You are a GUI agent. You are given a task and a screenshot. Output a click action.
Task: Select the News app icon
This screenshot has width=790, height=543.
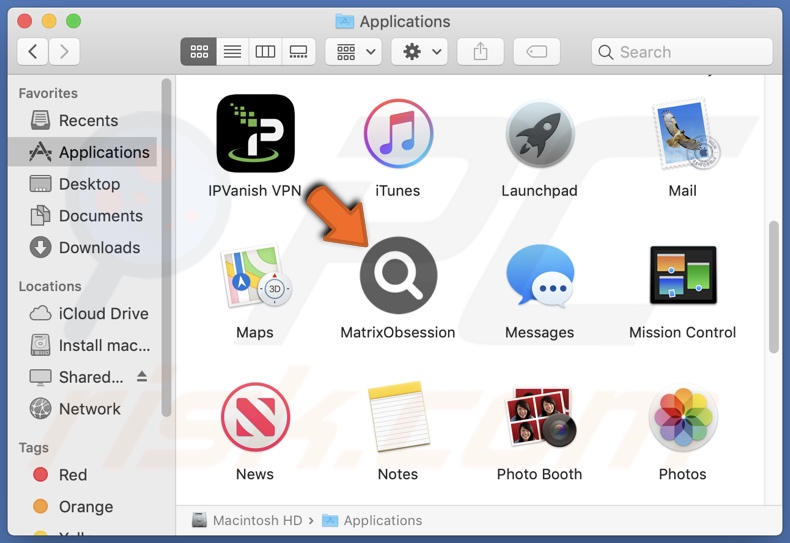point(255,417)
